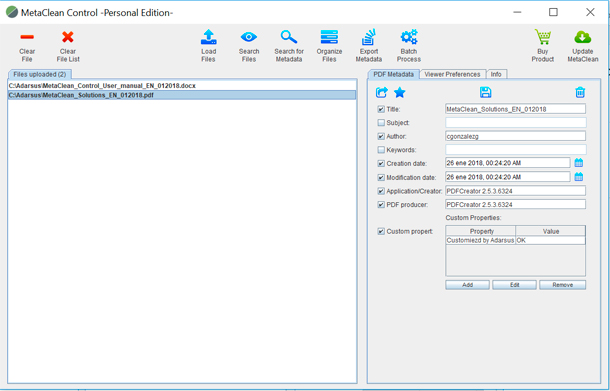The image size is (610, 391).
Task: Launch Search for Metadata magnifier tool
Action: point(289,37)
